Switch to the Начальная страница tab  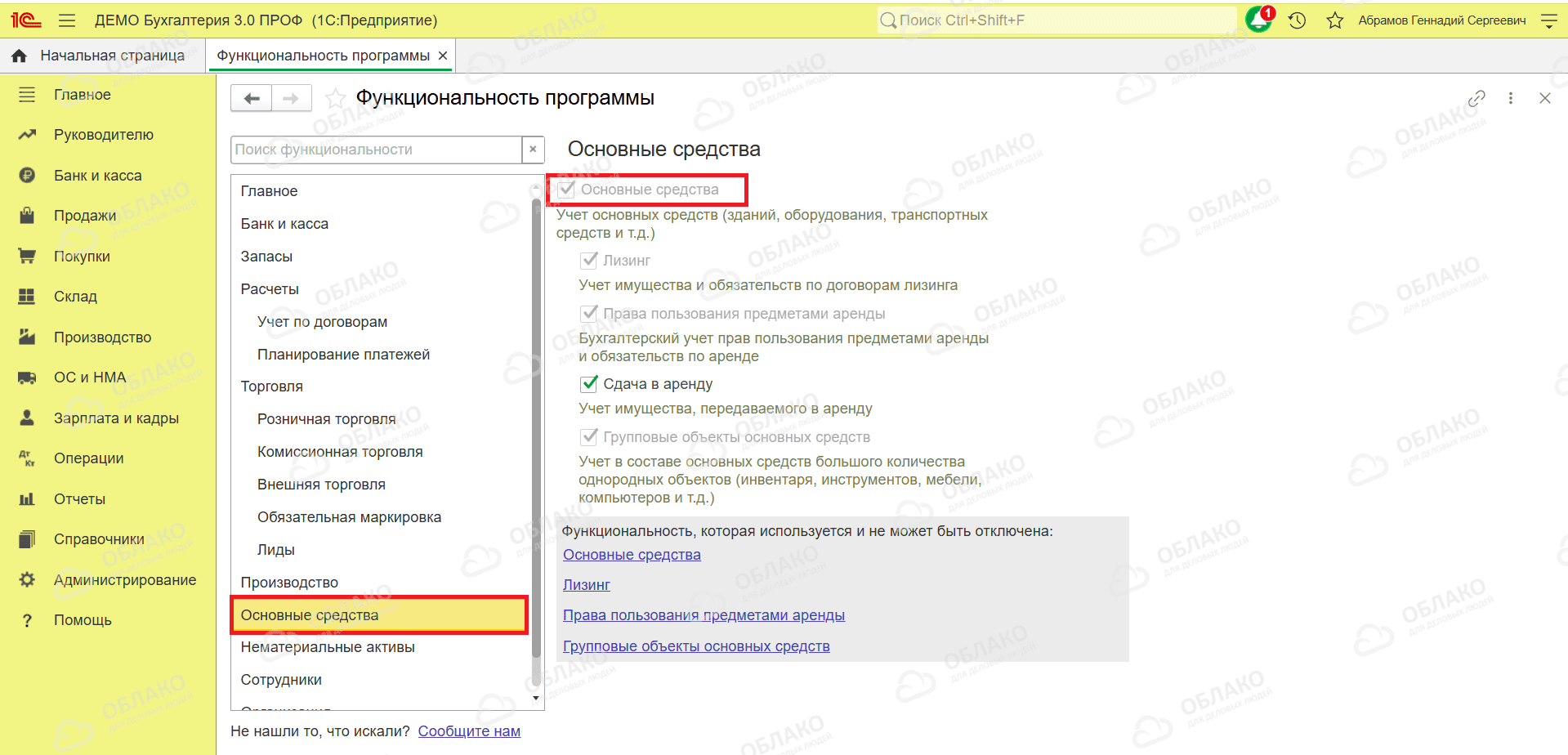pos(103,56)
